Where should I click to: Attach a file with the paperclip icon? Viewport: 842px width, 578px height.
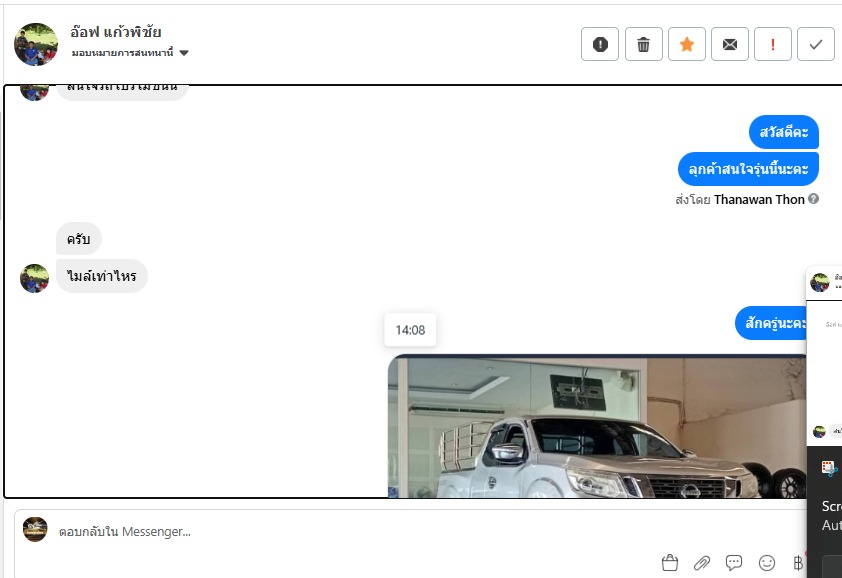pos(701,562)
